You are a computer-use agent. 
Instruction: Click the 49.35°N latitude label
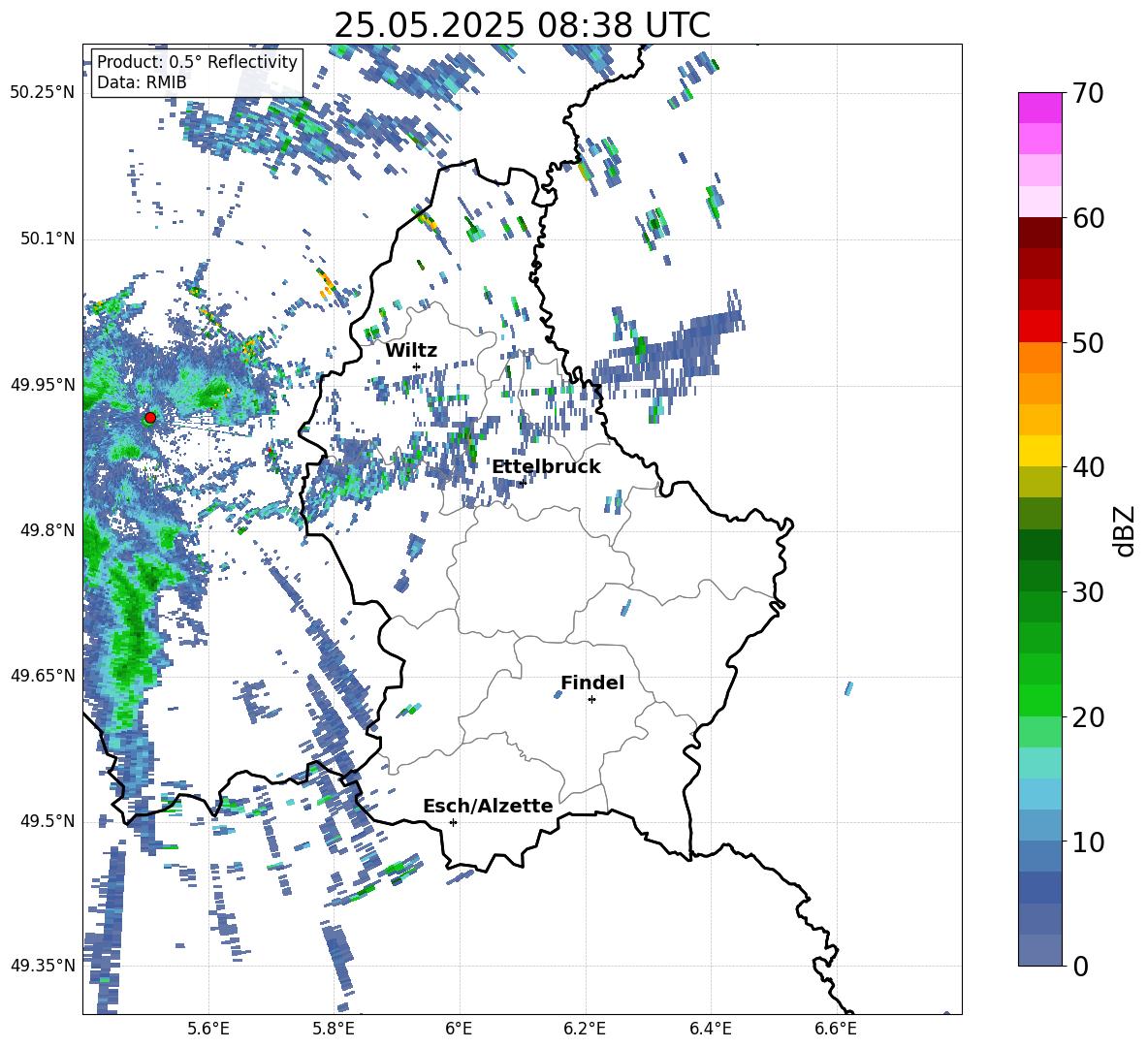[x=43, y=966]
